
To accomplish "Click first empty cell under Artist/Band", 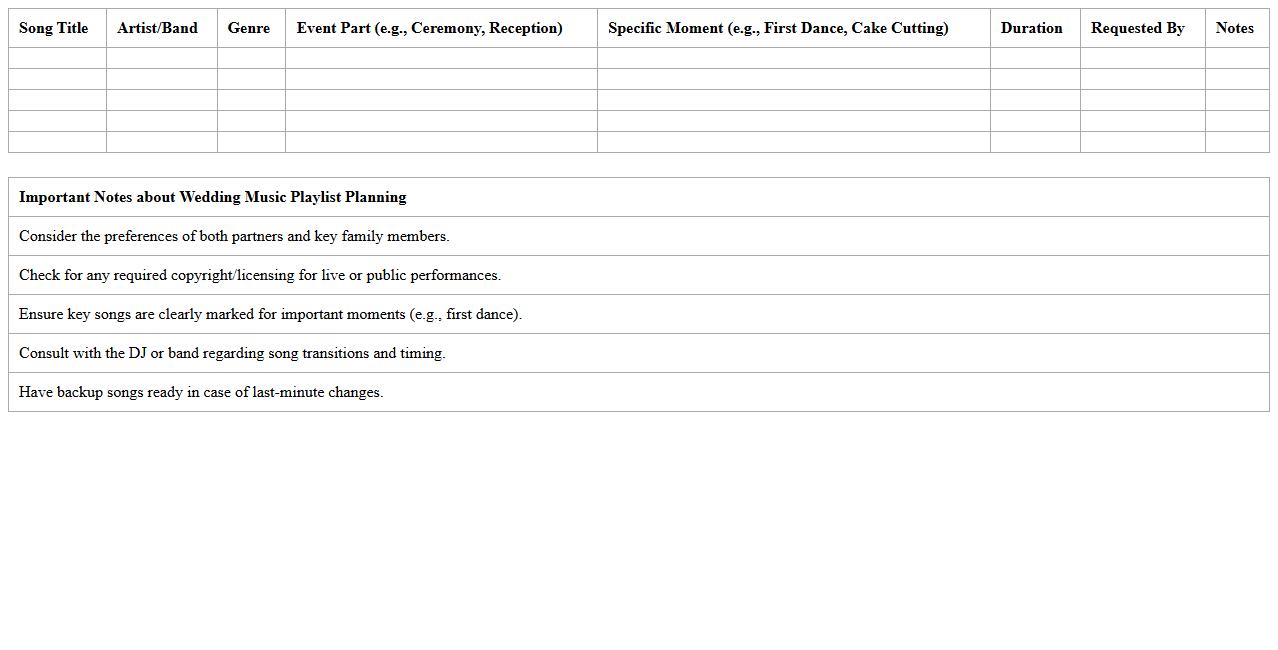I will click(161, 58).
